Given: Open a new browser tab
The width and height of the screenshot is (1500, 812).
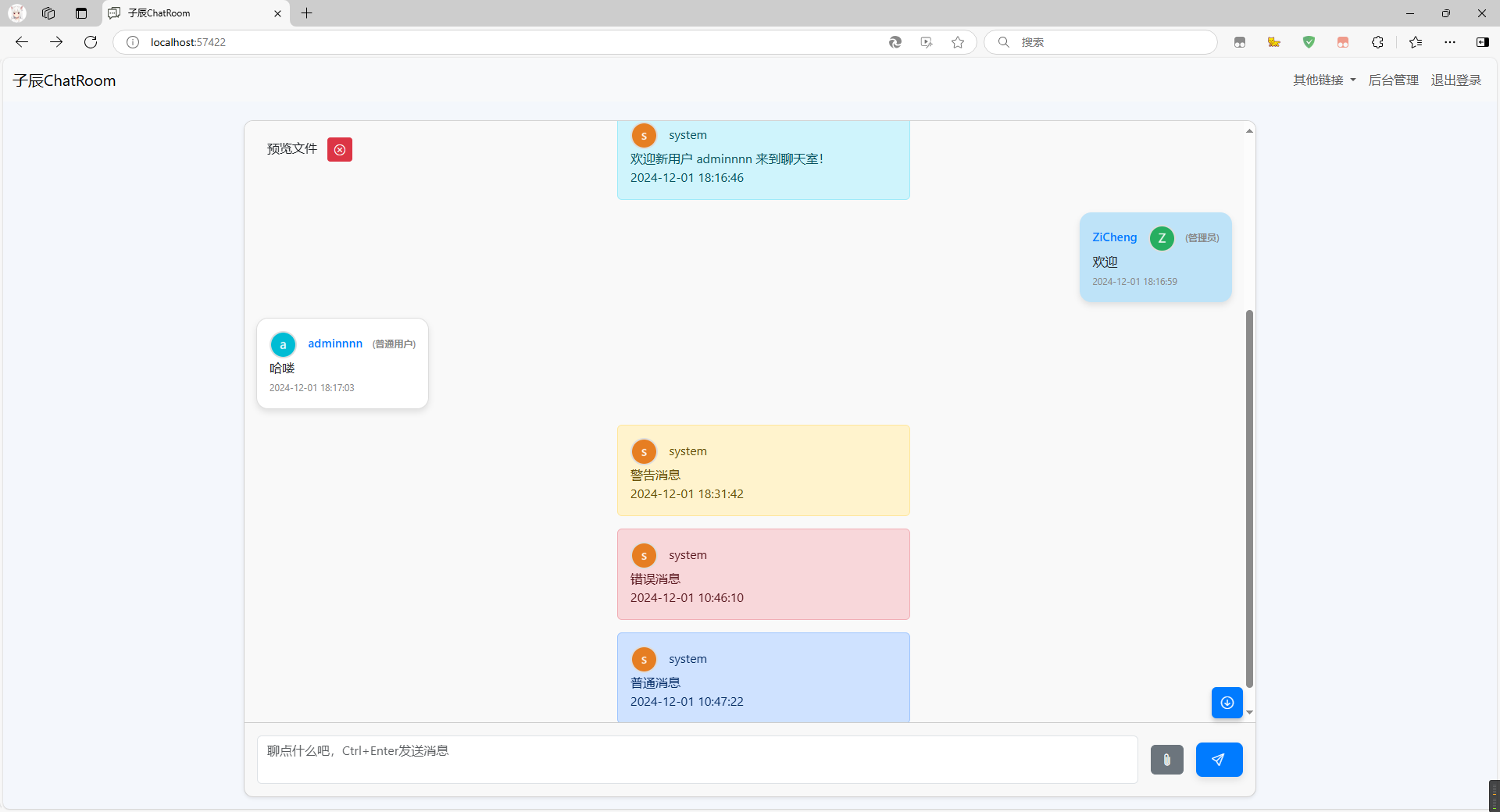Looking at the screenshot, I should [x=307, y=13].
